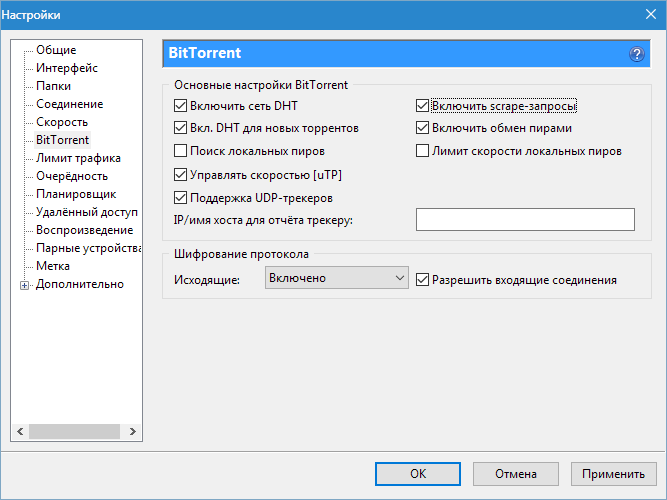Screen dimensions: 667x500
Task: Open Лимит трафика settings section
Action: [x=78, y=158]
